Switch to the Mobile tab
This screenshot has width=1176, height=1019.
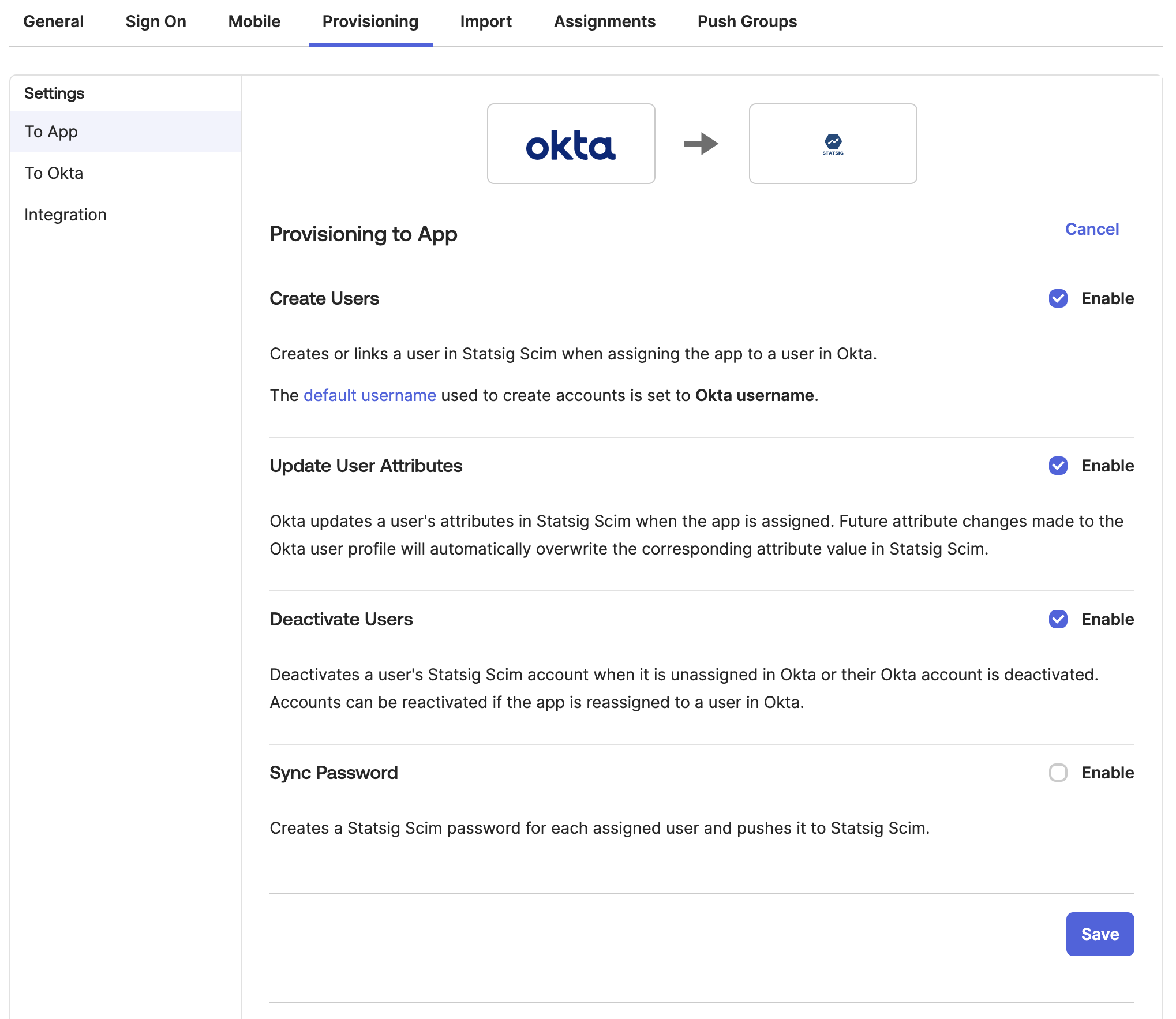(254, 21)
